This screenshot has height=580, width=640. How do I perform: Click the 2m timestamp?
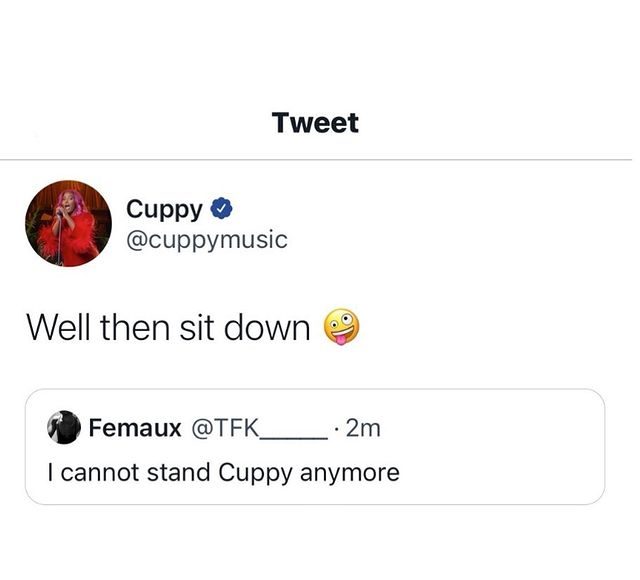point(362,428)
